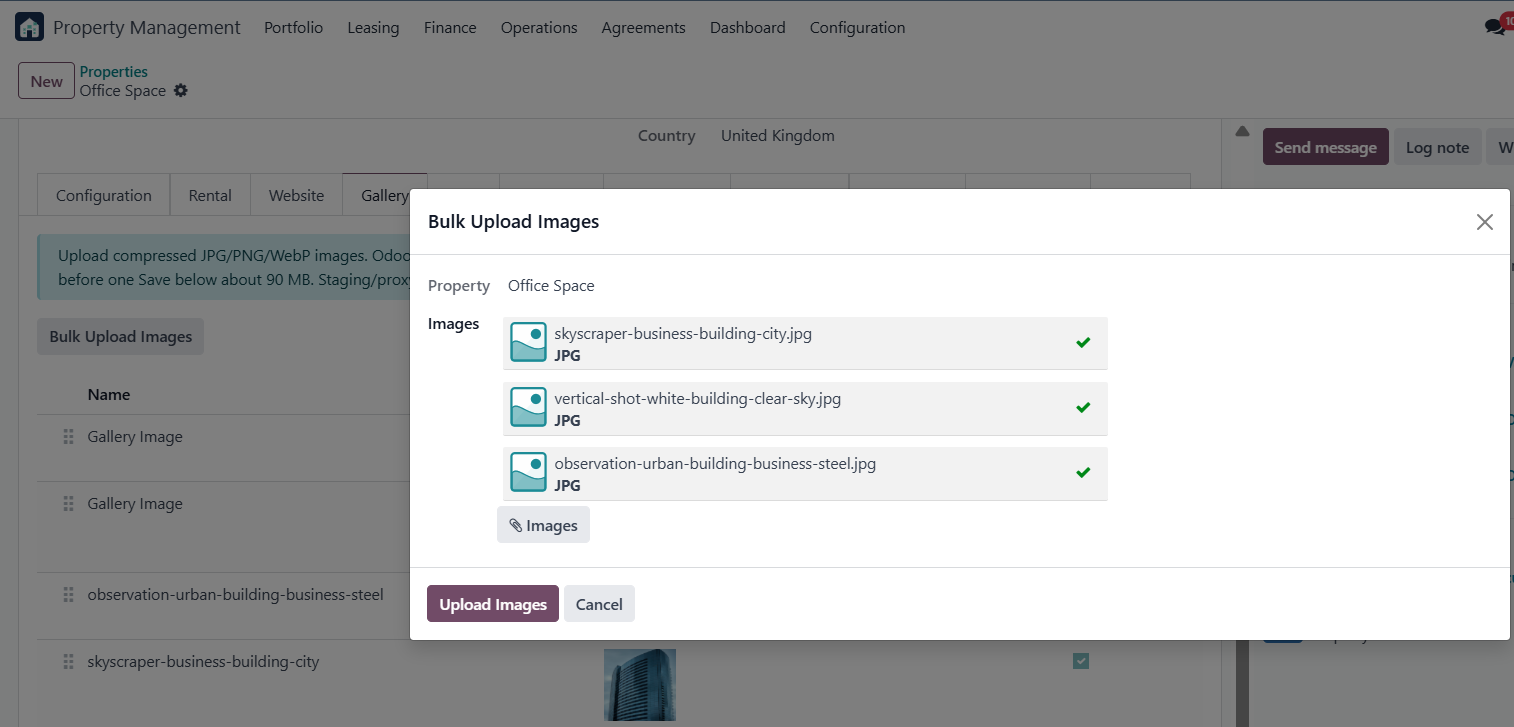The image size is (1514, 727).
Task: Switch to the Configuration tab
Action: (104, 195)
